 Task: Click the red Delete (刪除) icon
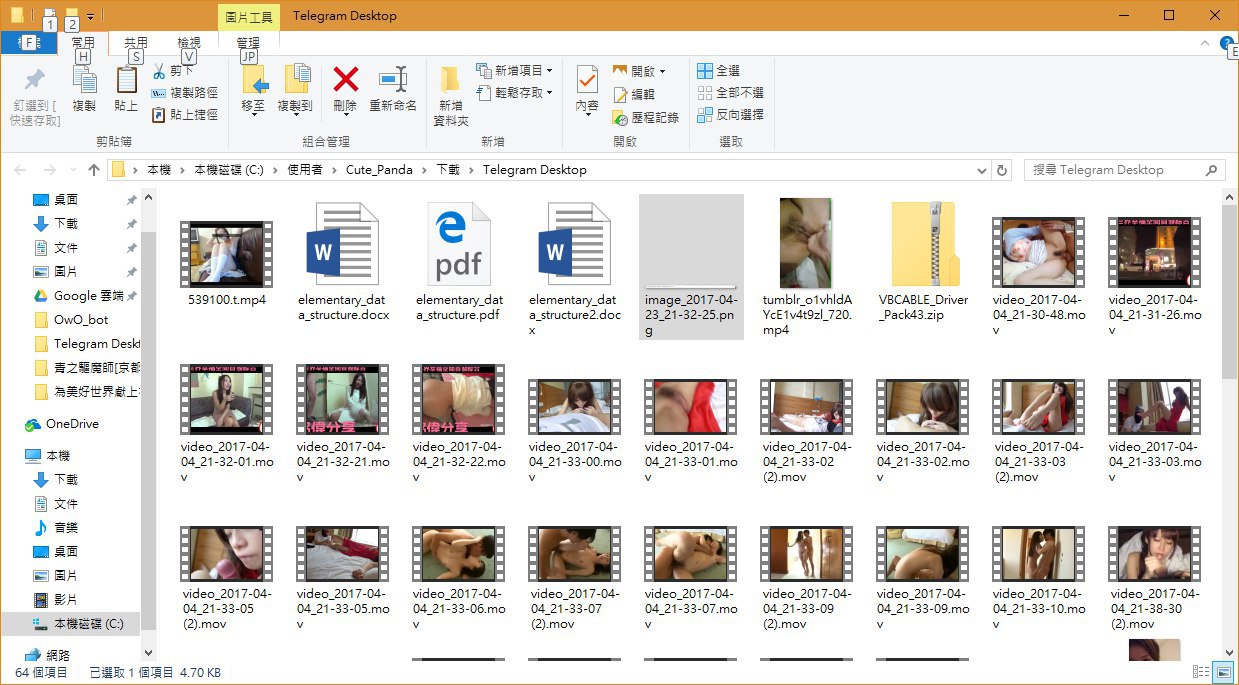pos(346,80)
